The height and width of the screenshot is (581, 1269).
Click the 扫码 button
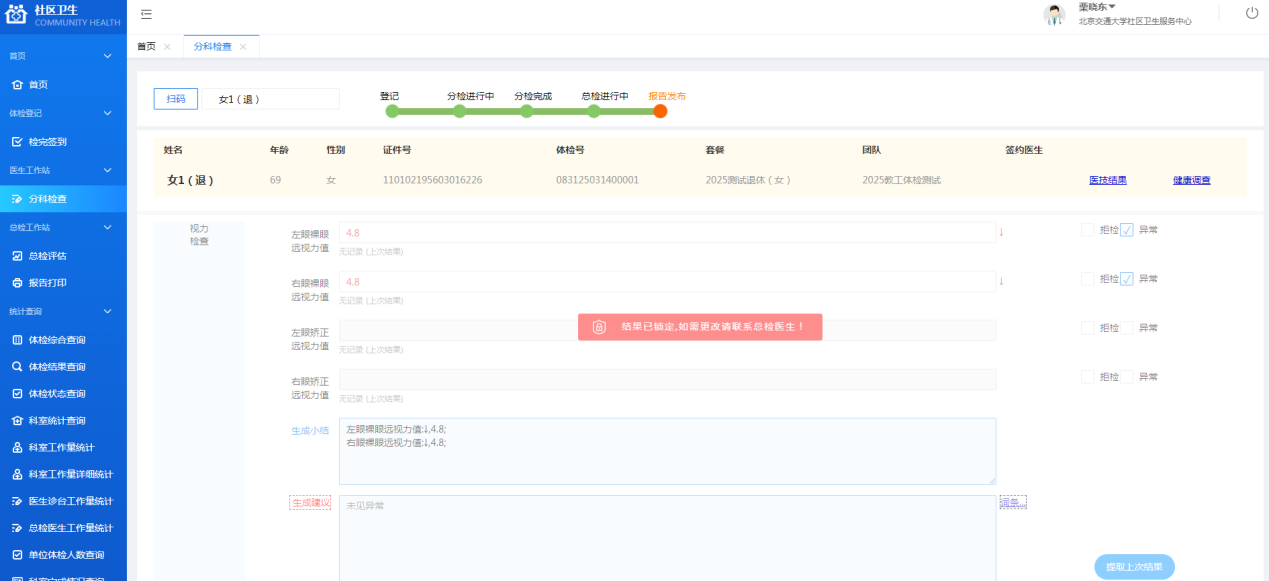[175, 98]
